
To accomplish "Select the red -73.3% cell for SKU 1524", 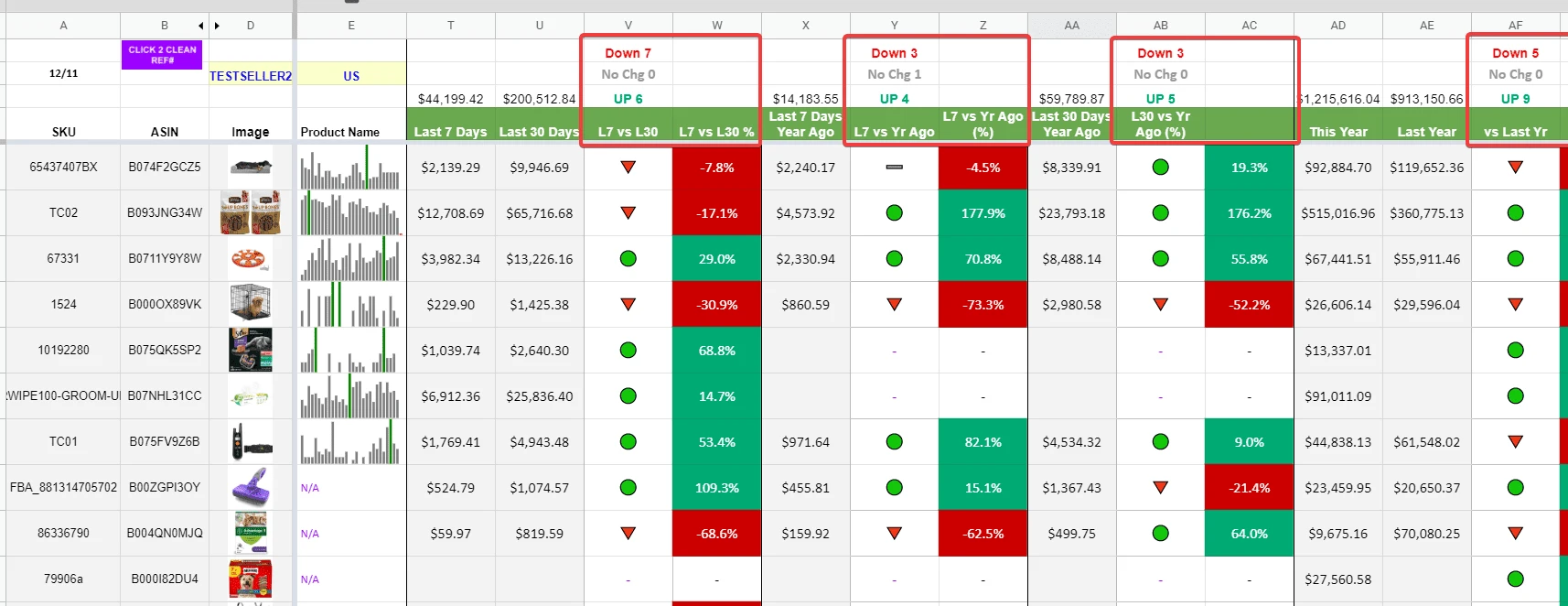I will click(x=983, y=304).
